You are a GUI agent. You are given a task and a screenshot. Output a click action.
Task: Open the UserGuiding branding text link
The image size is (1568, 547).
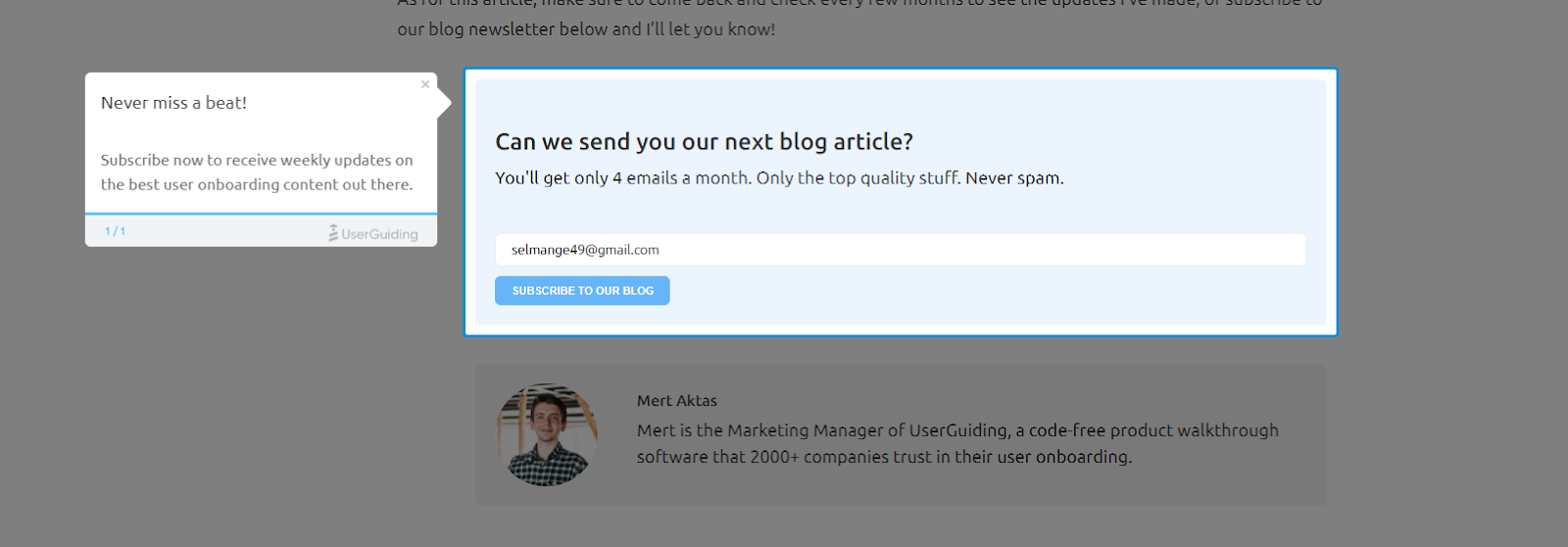point(379,234)
